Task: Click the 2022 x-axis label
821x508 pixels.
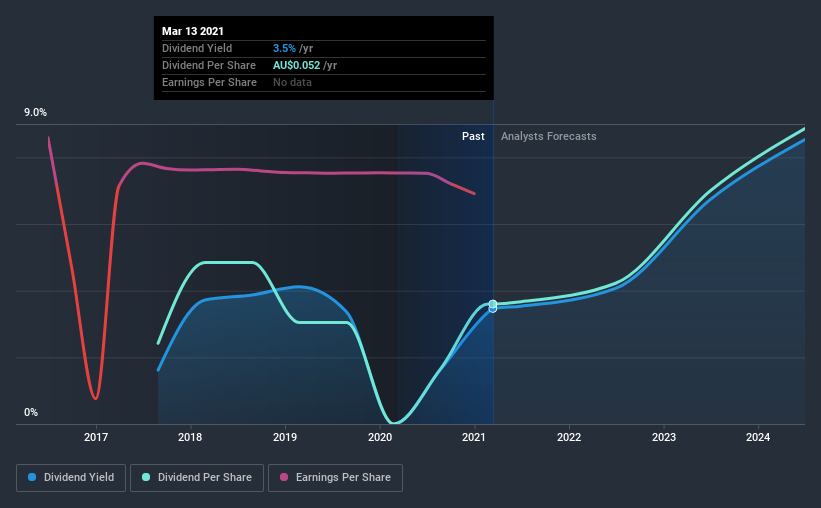Action: pyautogui.click(x=569, y=437)
